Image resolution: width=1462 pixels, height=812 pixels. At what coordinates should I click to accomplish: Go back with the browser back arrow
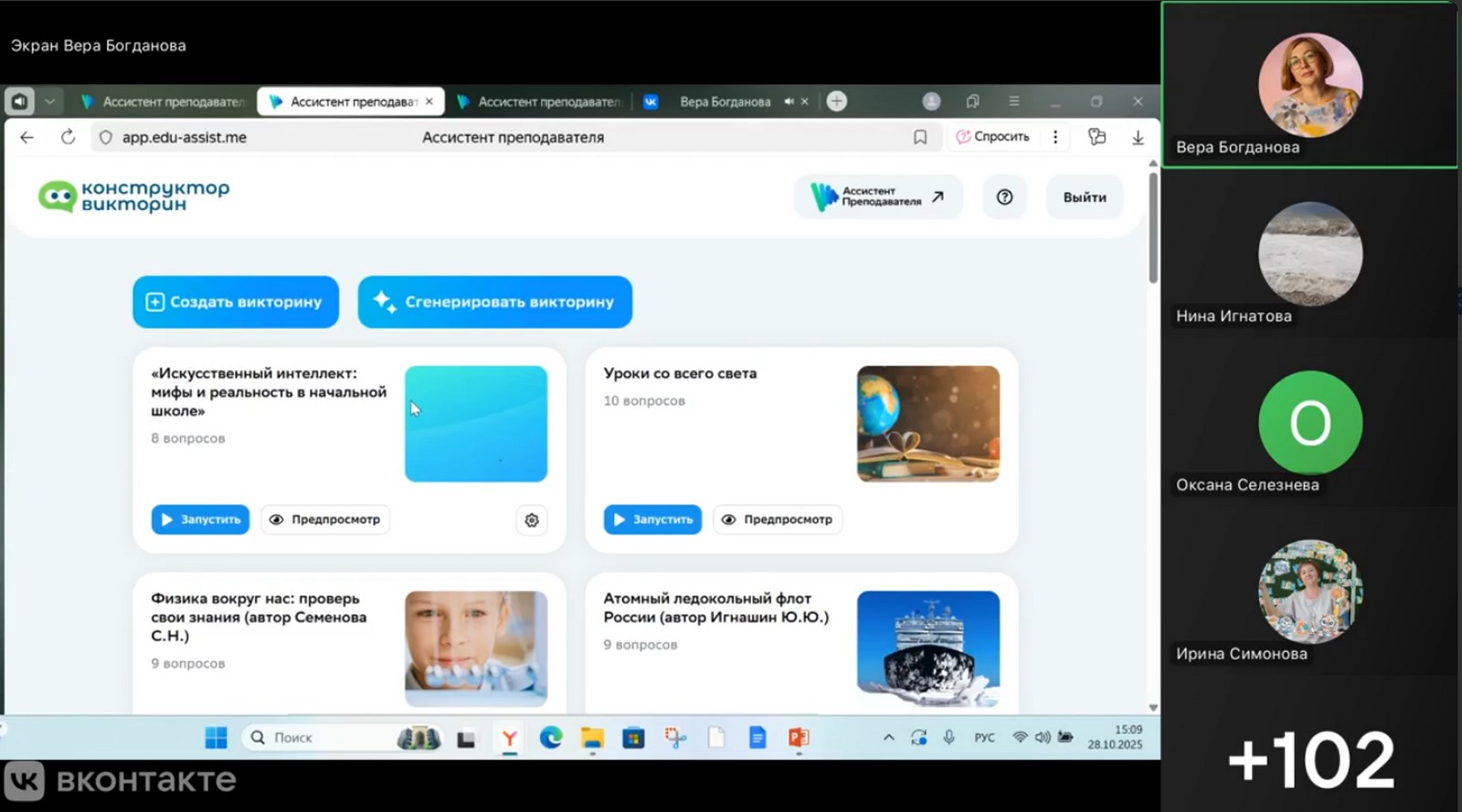[26, 137]
